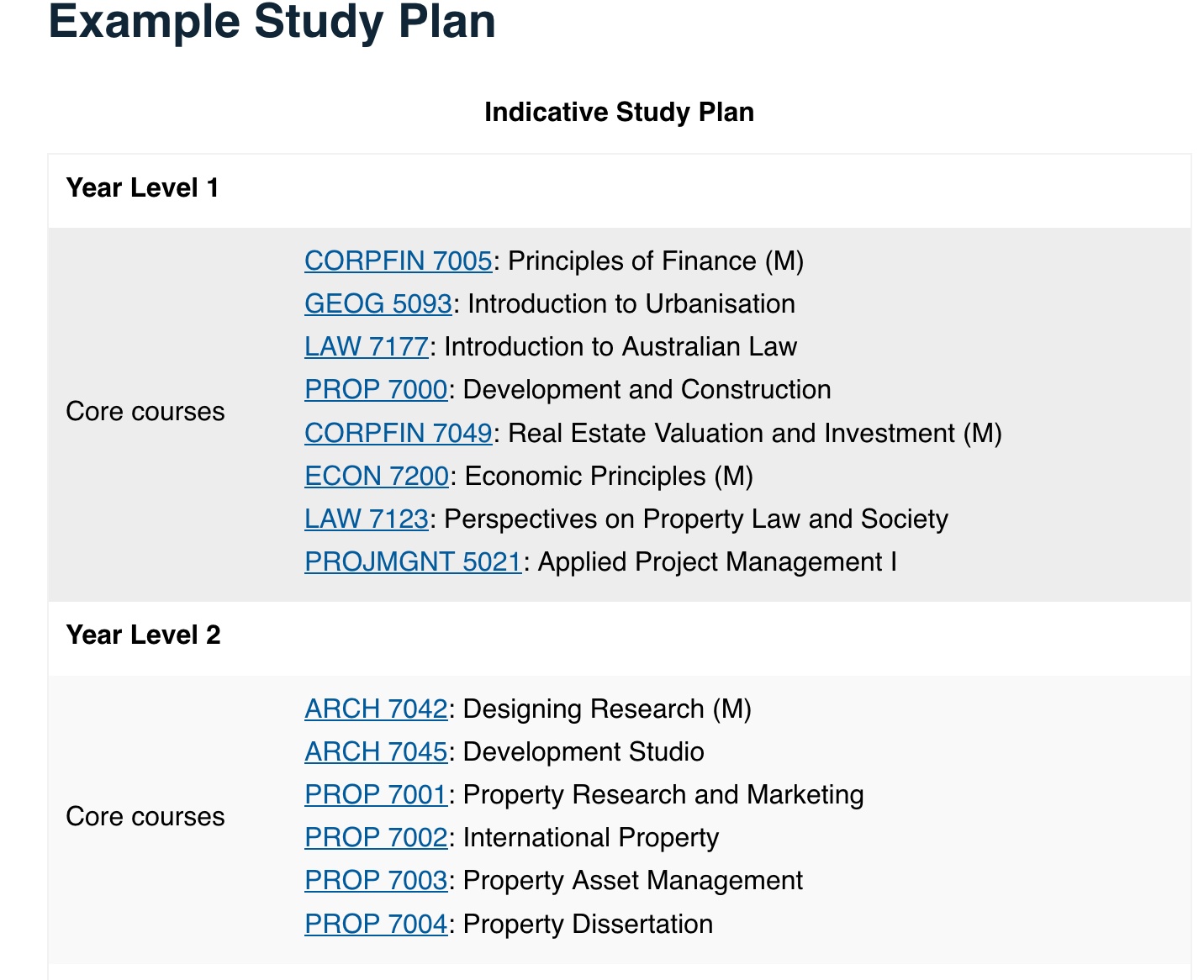Click the Core courses label under Year Level 1

(x=145, y=412)
